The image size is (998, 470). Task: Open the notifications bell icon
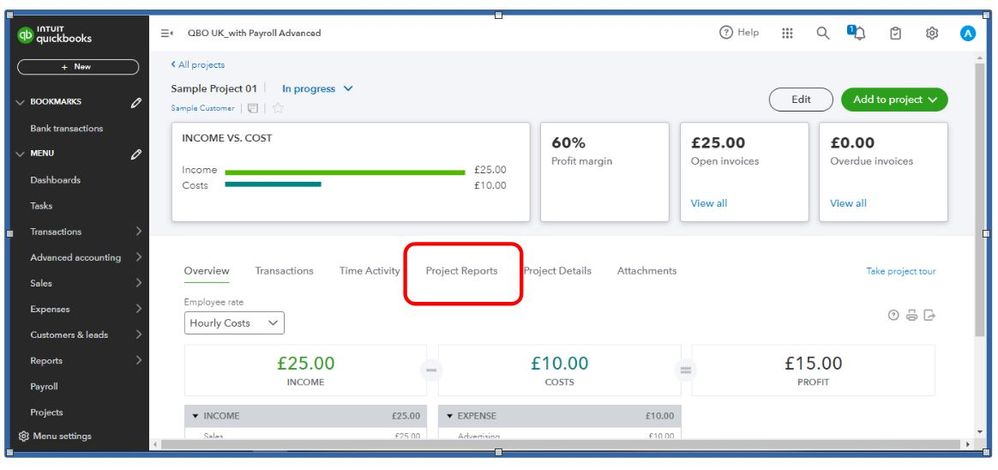tap(859, 33)
